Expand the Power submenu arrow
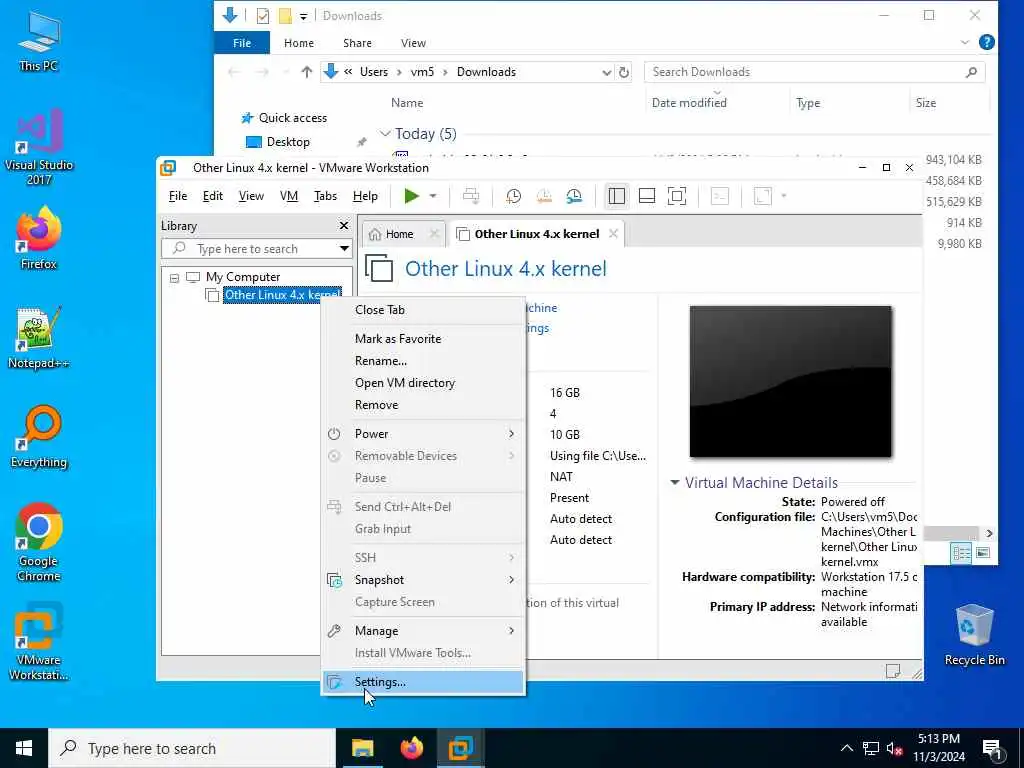The height and width of the screenshot is (768, 1024). pyautogui.click(x=511, y=434)
